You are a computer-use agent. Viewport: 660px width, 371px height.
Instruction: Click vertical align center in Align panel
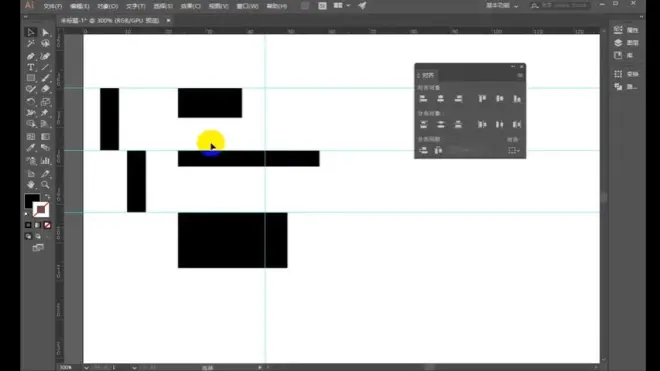pyautogui.click(x=500, y=99)
